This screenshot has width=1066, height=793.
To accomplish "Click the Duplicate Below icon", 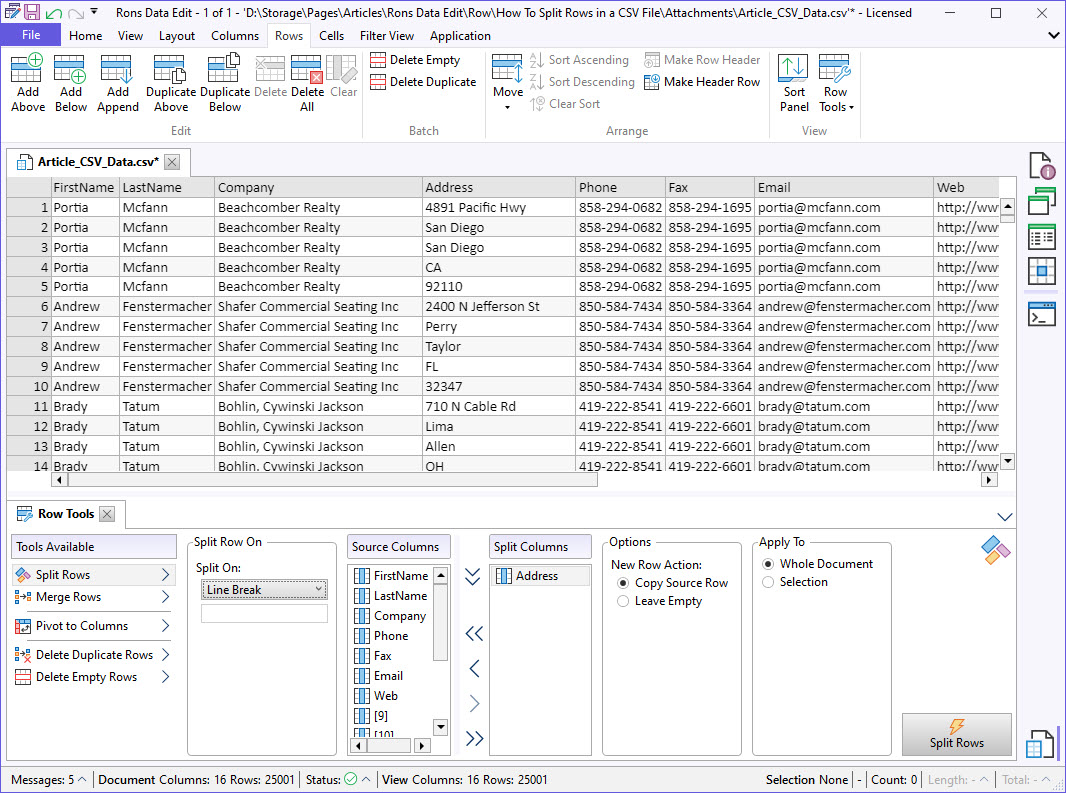I will click(x=224, y=72).
